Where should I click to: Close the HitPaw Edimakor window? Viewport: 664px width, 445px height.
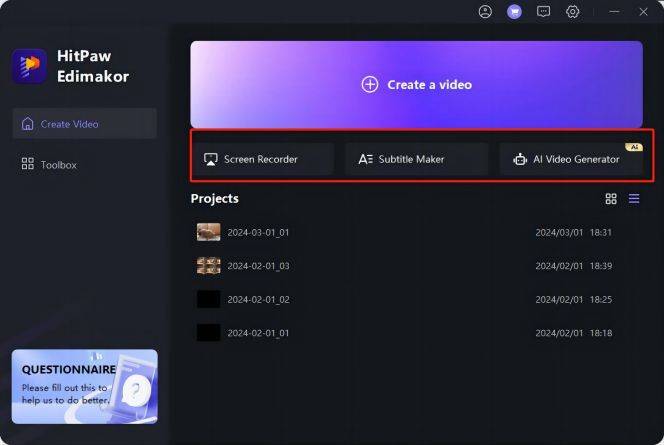tap(643, 11)
